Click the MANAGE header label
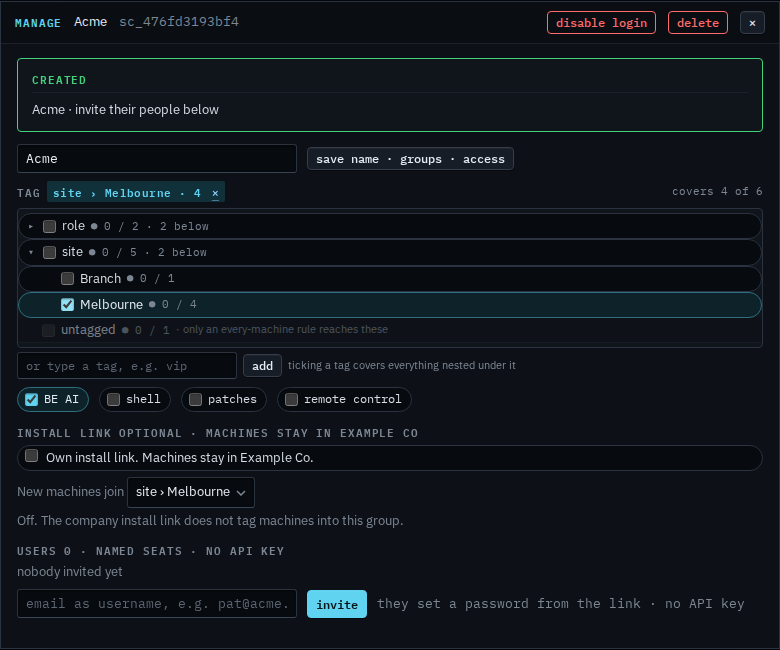The height and width of the screenshot is (650, 780). coord(38,23)
